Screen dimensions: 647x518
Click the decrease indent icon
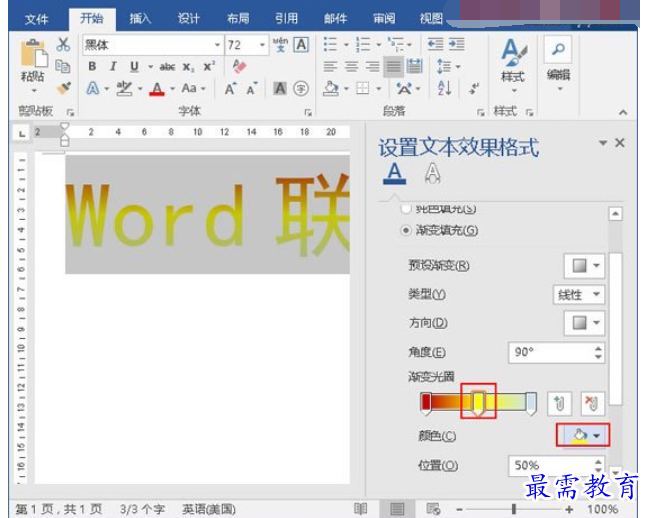(x=435, y=44)
